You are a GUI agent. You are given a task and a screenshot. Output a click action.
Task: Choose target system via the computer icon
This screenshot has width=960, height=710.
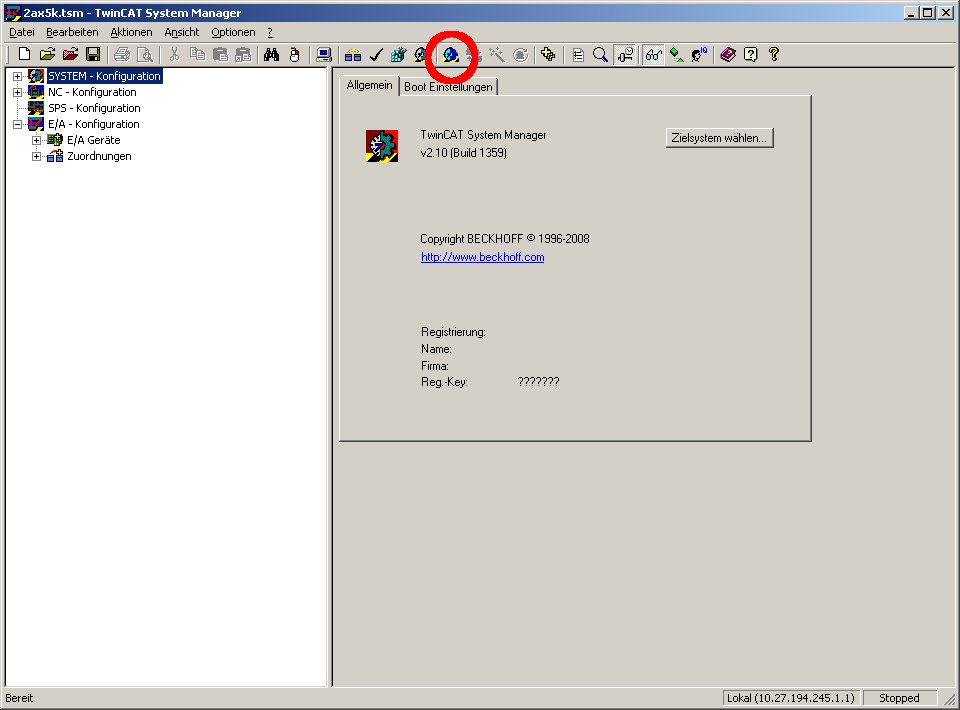324,54
